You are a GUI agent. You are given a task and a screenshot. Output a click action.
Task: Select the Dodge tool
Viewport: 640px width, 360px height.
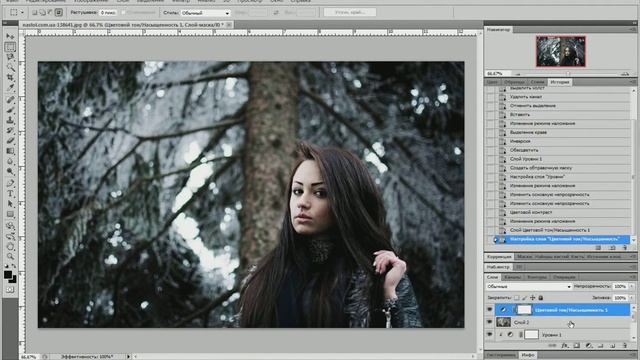(x=10, y=171)
